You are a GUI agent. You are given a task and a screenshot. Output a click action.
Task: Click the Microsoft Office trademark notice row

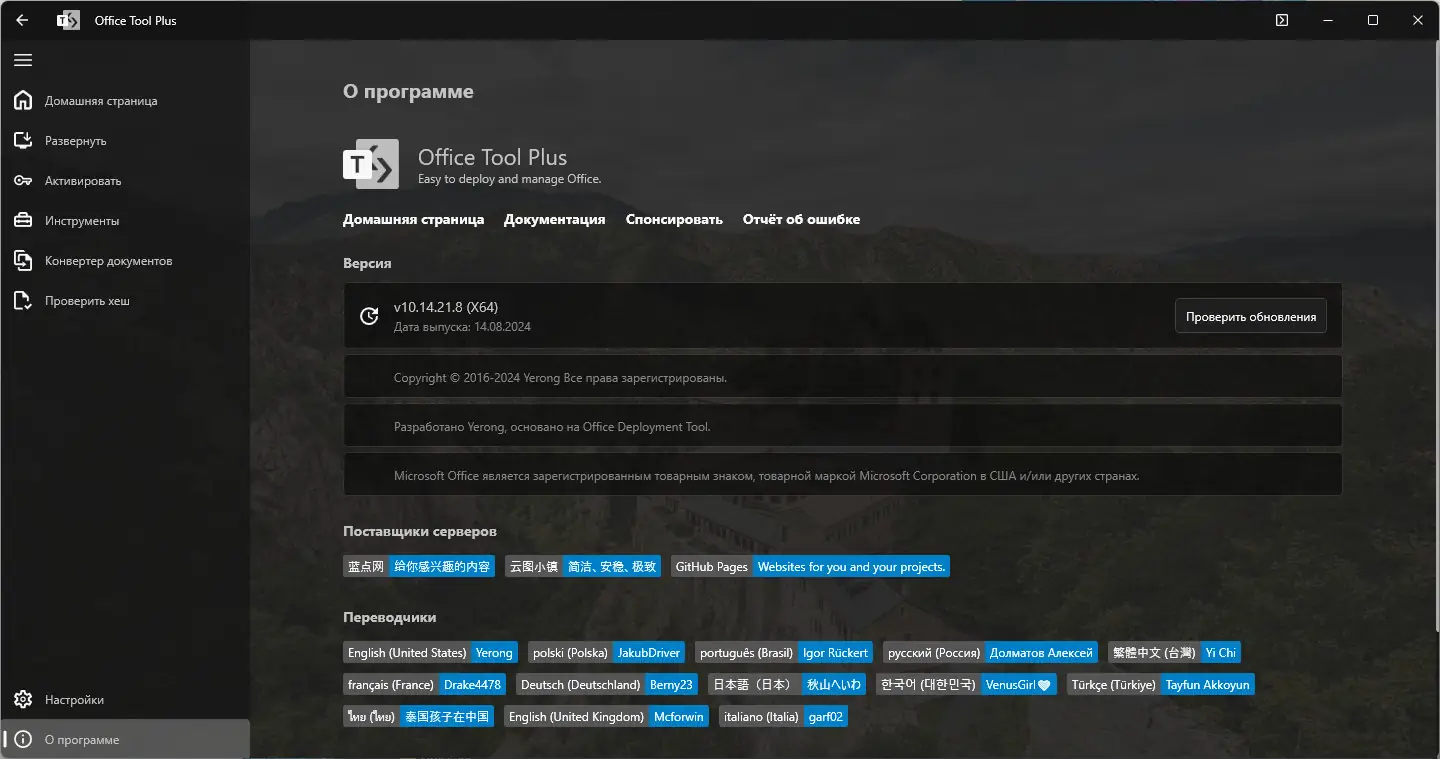(842, 475)
